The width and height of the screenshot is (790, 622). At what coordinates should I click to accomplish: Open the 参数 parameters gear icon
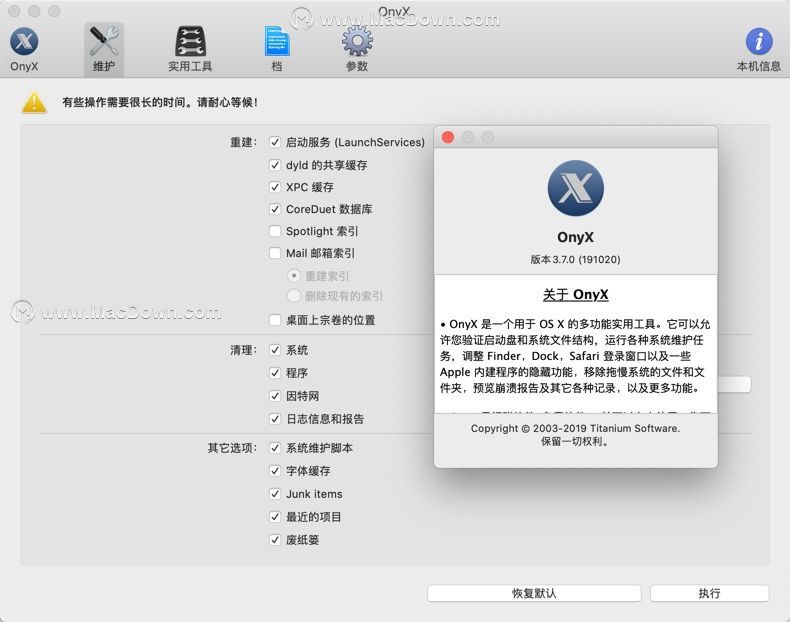tap(357, 49)
